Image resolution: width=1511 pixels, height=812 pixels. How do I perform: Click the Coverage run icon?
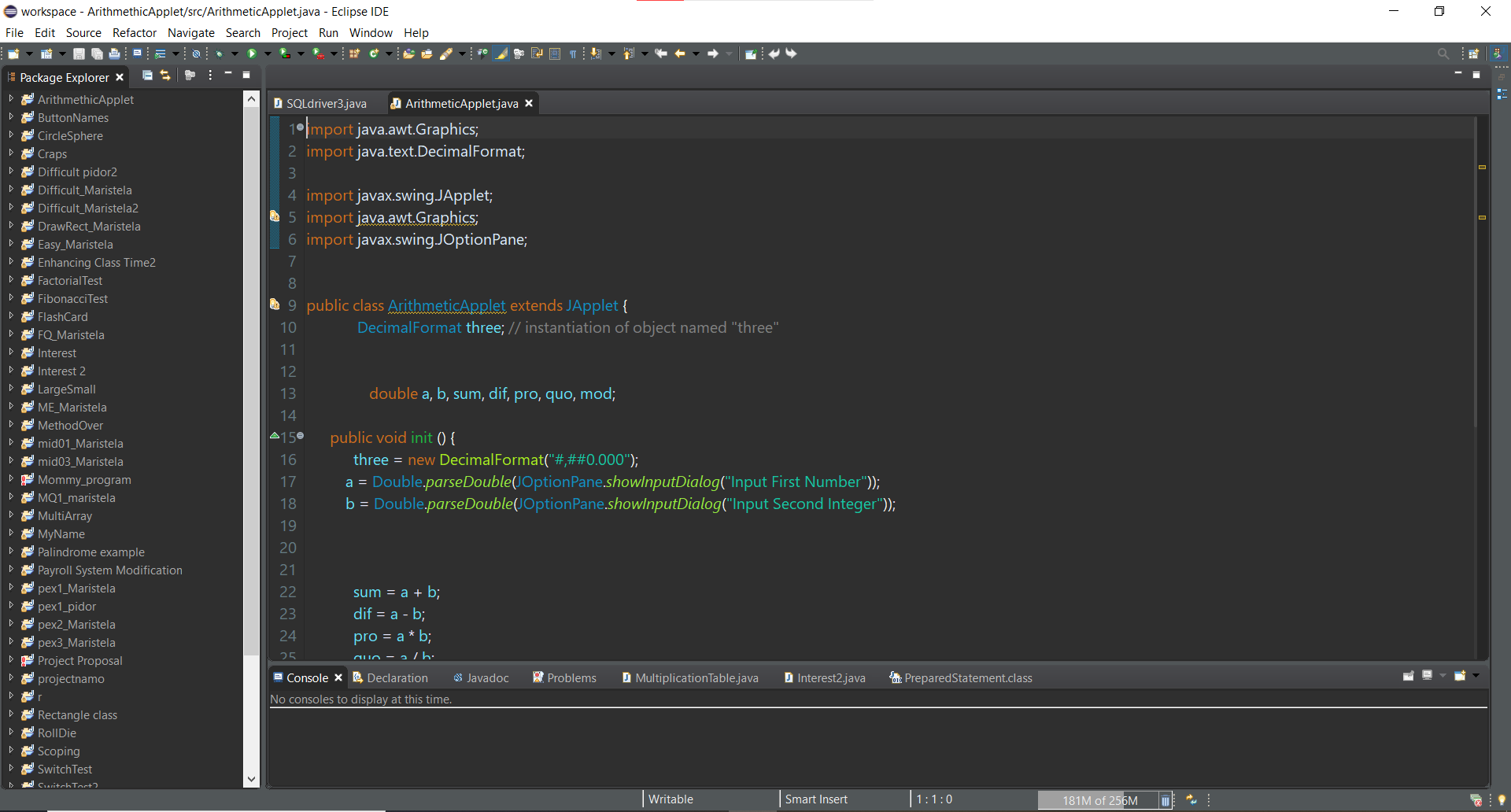(285, 54)
